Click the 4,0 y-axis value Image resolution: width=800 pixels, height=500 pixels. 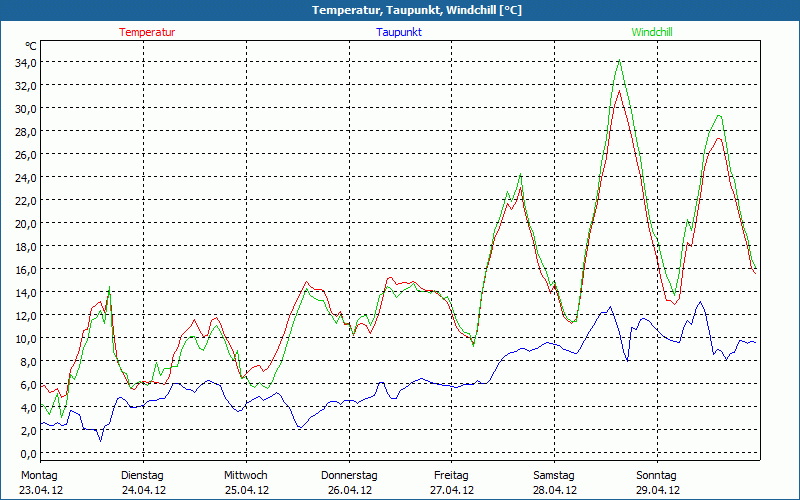coord(28,407)
